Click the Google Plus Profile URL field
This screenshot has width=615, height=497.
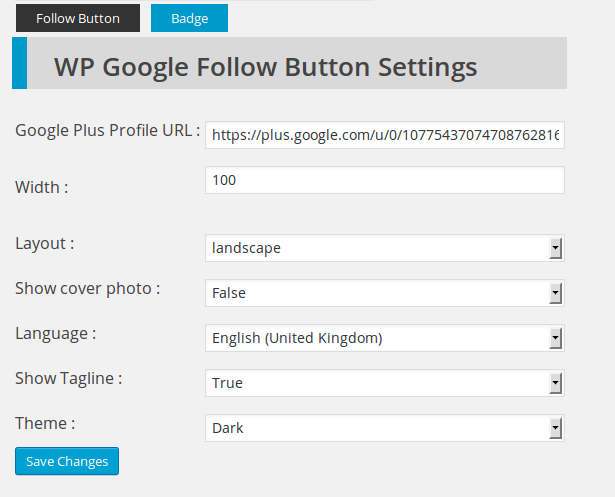click(x=385, y=135)
